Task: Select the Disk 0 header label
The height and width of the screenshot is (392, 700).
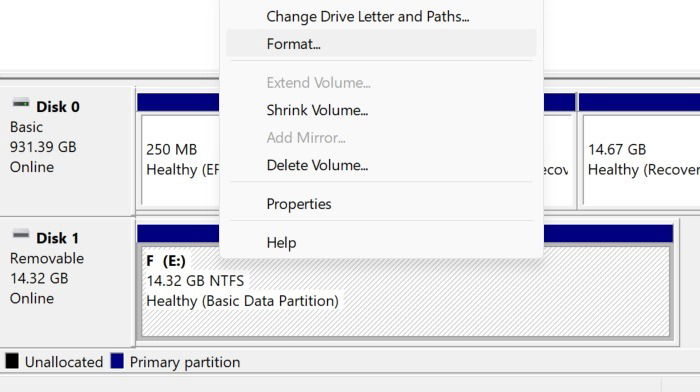Action: pos(58,107)
